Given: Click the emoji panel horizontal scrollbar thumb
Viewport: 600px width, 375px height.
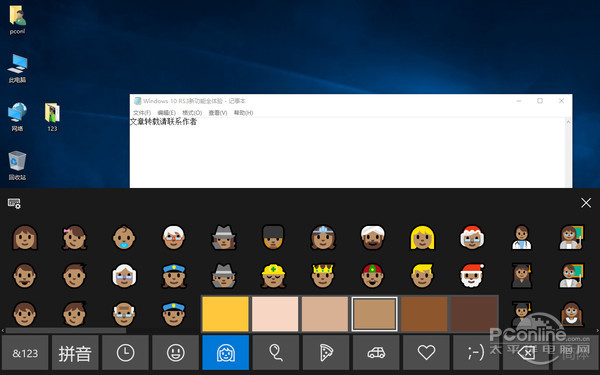Looking at the screenshot, I should [x=65, y=330].
